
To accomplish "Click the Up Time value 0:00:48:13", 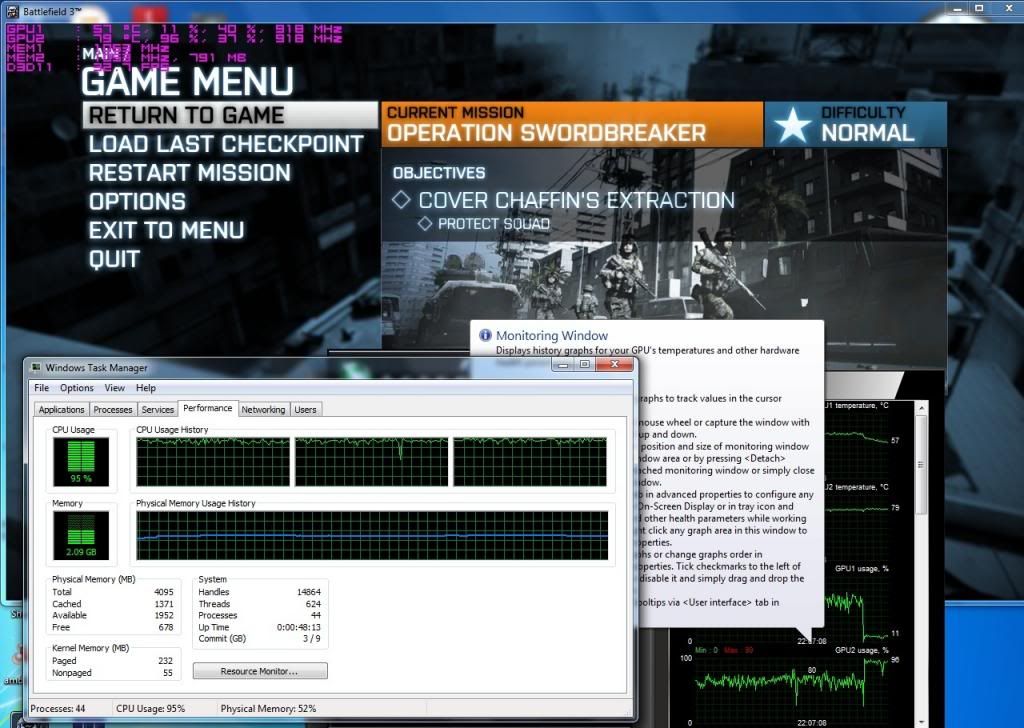I will (x=298, y=627).
